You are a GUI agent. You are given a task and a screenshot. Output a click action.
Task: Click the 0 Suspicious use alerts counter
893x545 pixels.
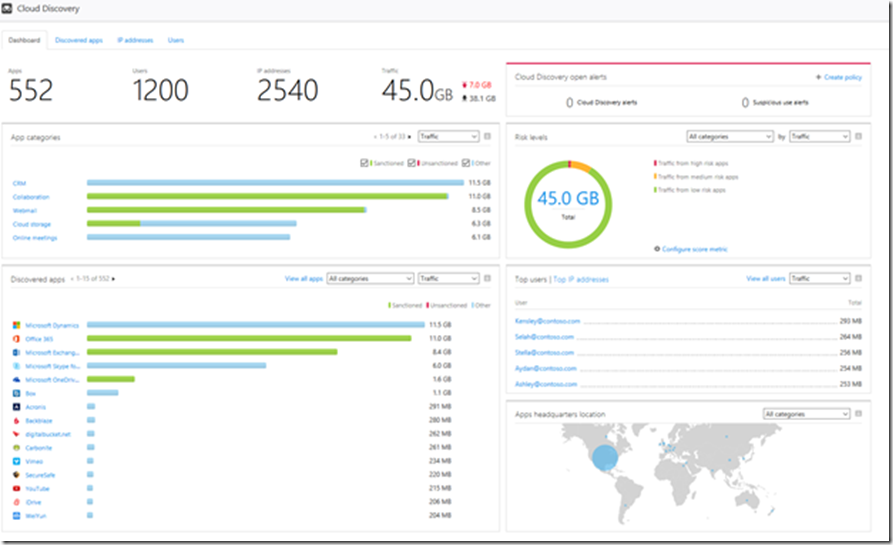[775, 103]
